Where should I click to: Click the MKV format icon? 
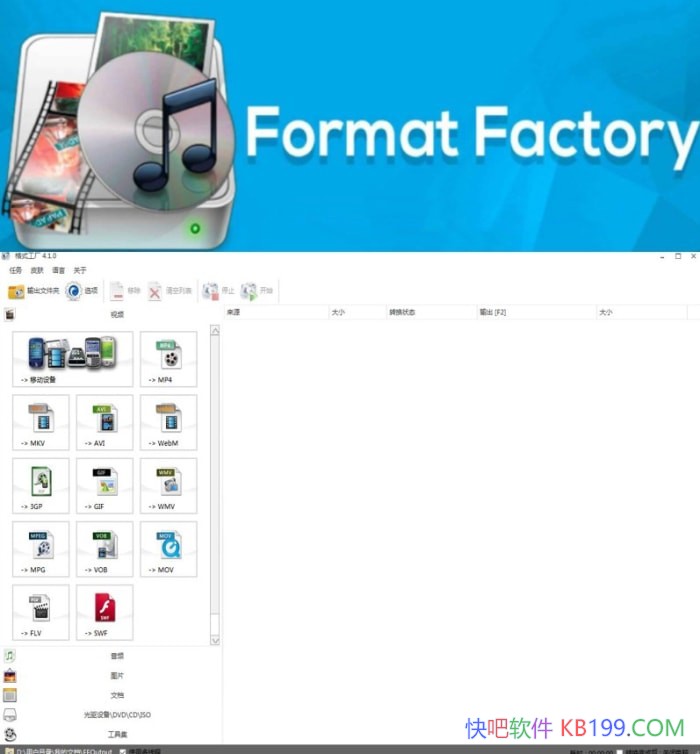tap(41, 422)
